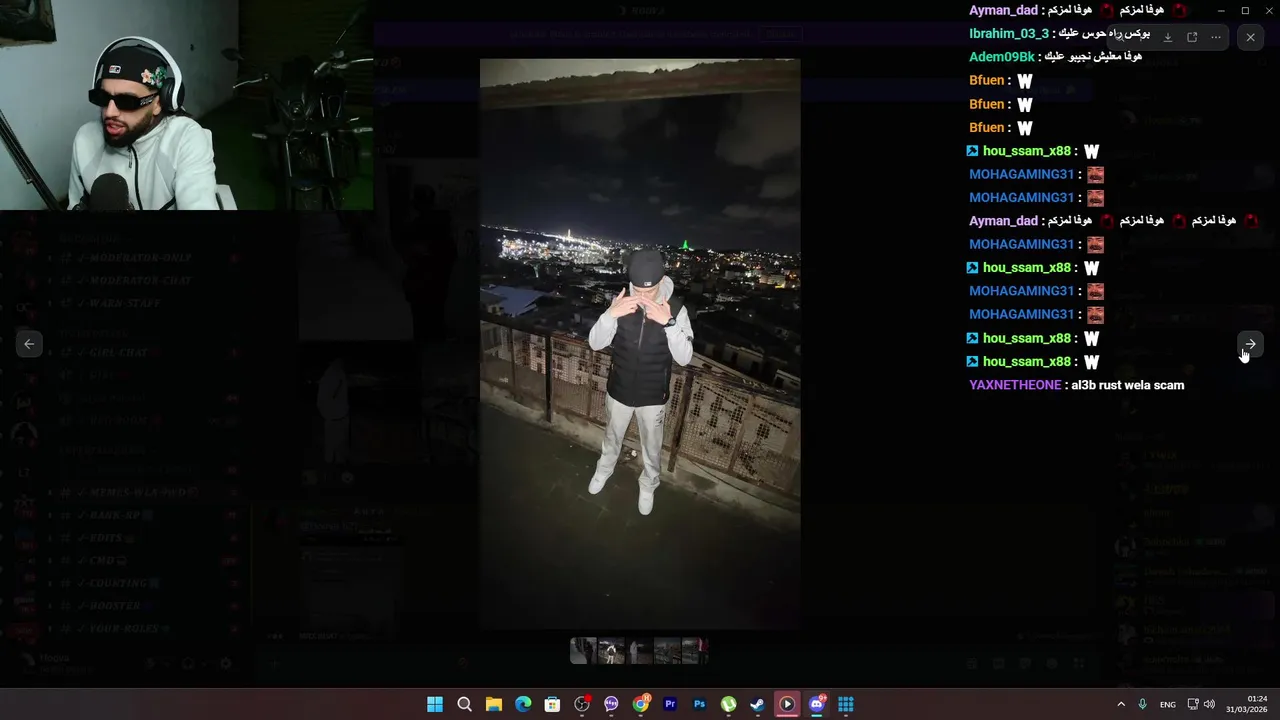Open File Explorer from taskbar

coord(494,704)
